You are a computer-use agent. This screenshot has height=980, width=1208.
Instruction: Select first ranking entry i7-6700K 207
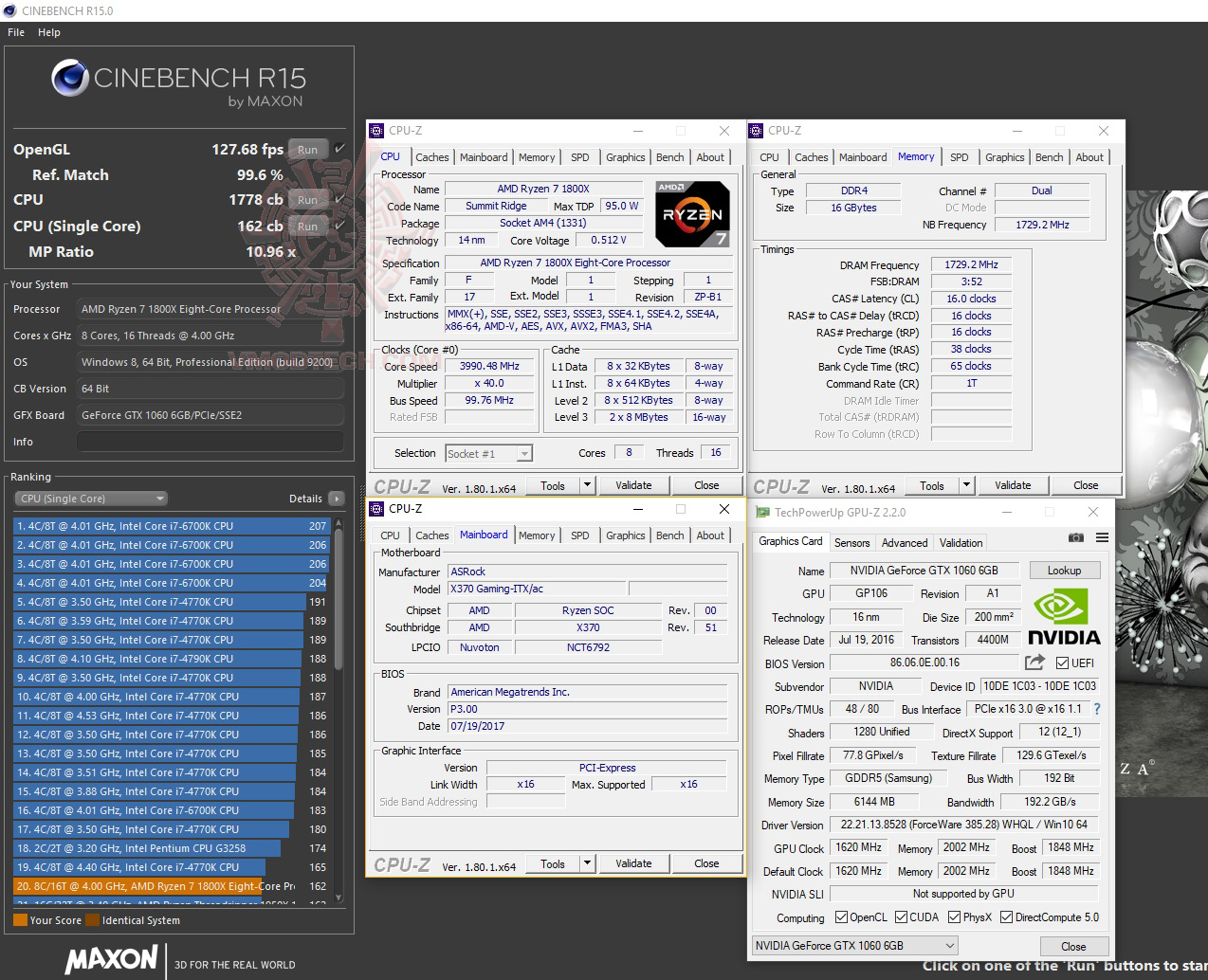coord(171,526)
